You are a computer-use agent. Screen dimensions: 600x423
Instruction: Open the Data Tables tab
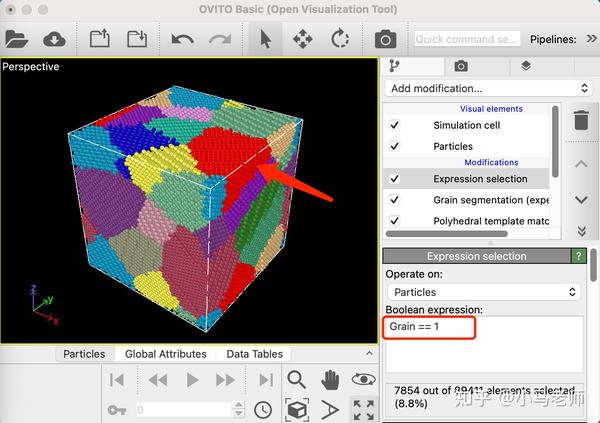point(254,354)
